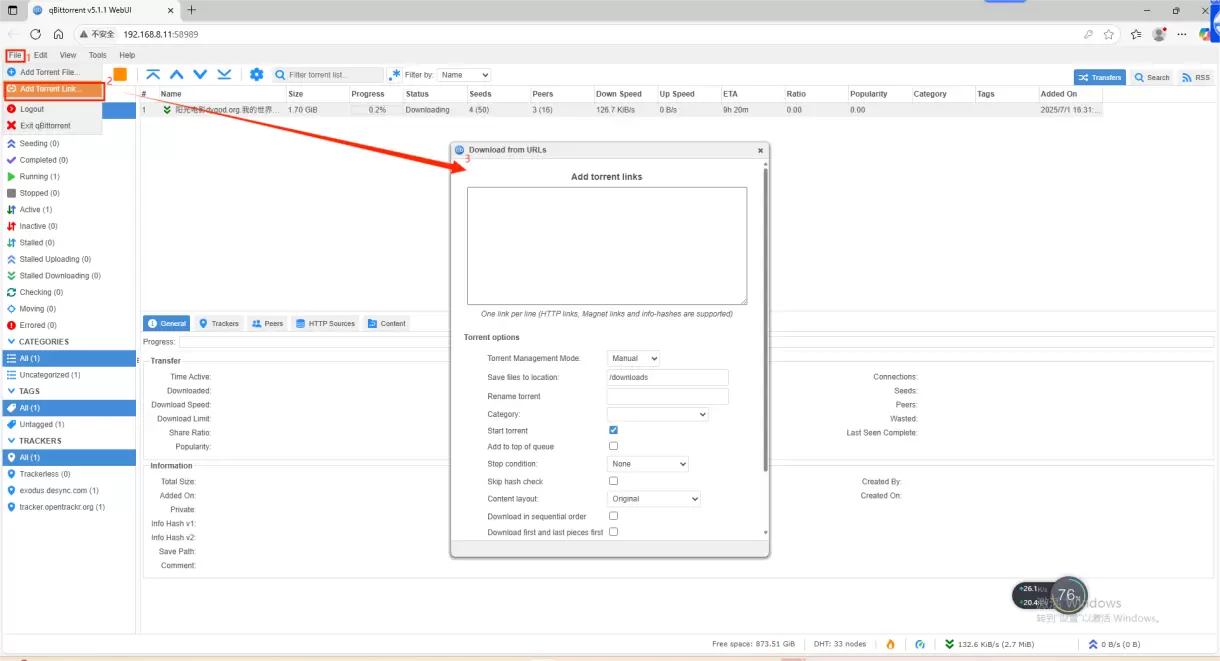1220x661 pixels.
Task: Click the Search button at top right
Action: coord(1152,77)
